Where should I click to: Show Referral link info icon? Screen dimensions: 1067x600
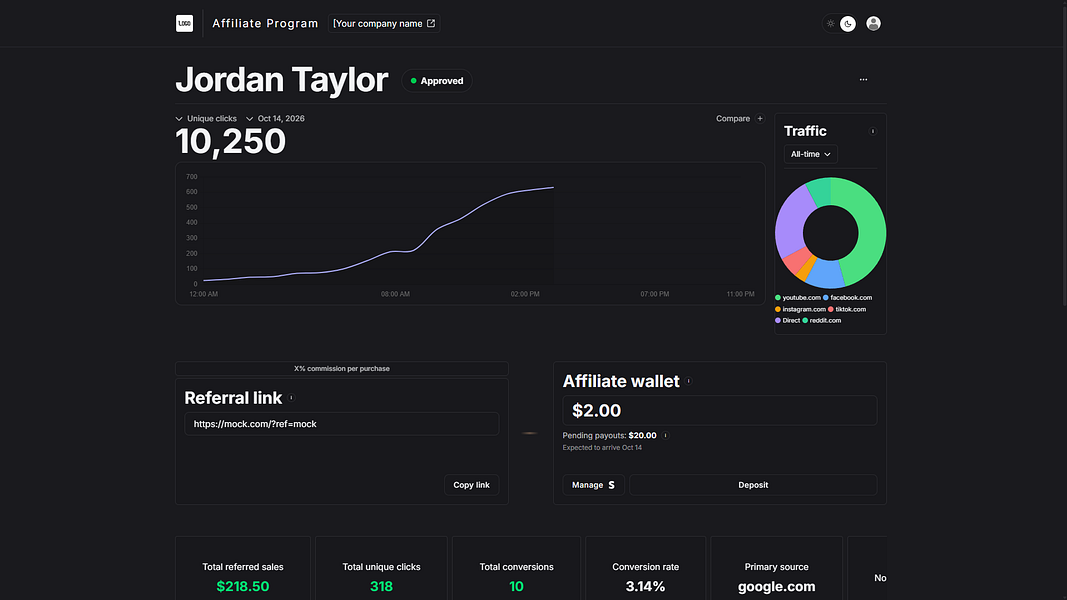tap(291, 398)
